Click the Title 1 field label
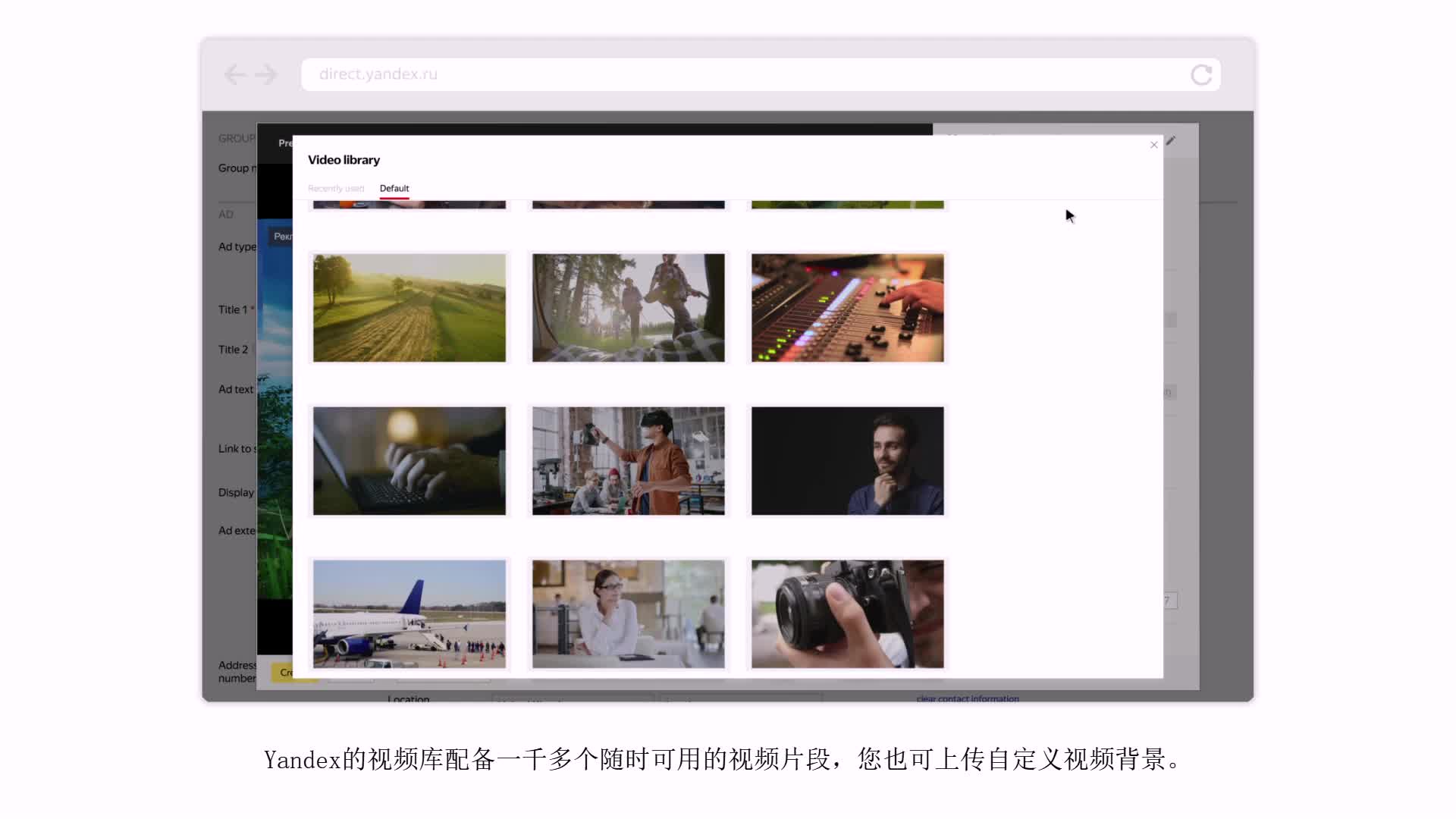 click(x=233, y=309)
